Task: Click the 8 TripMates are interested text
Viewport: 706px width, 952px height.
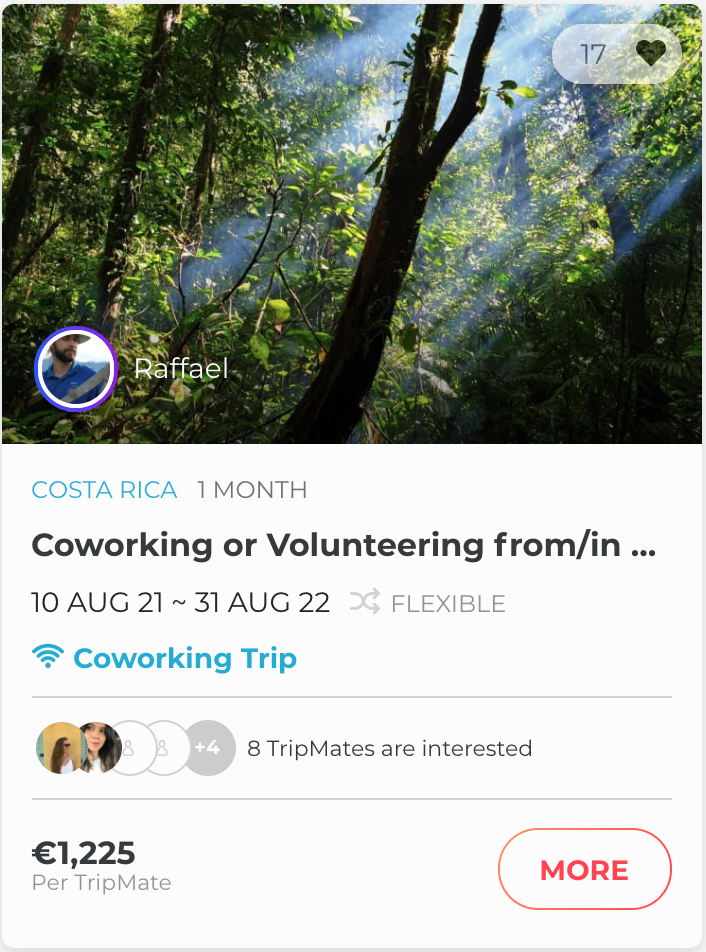Action: pos(390,748)
